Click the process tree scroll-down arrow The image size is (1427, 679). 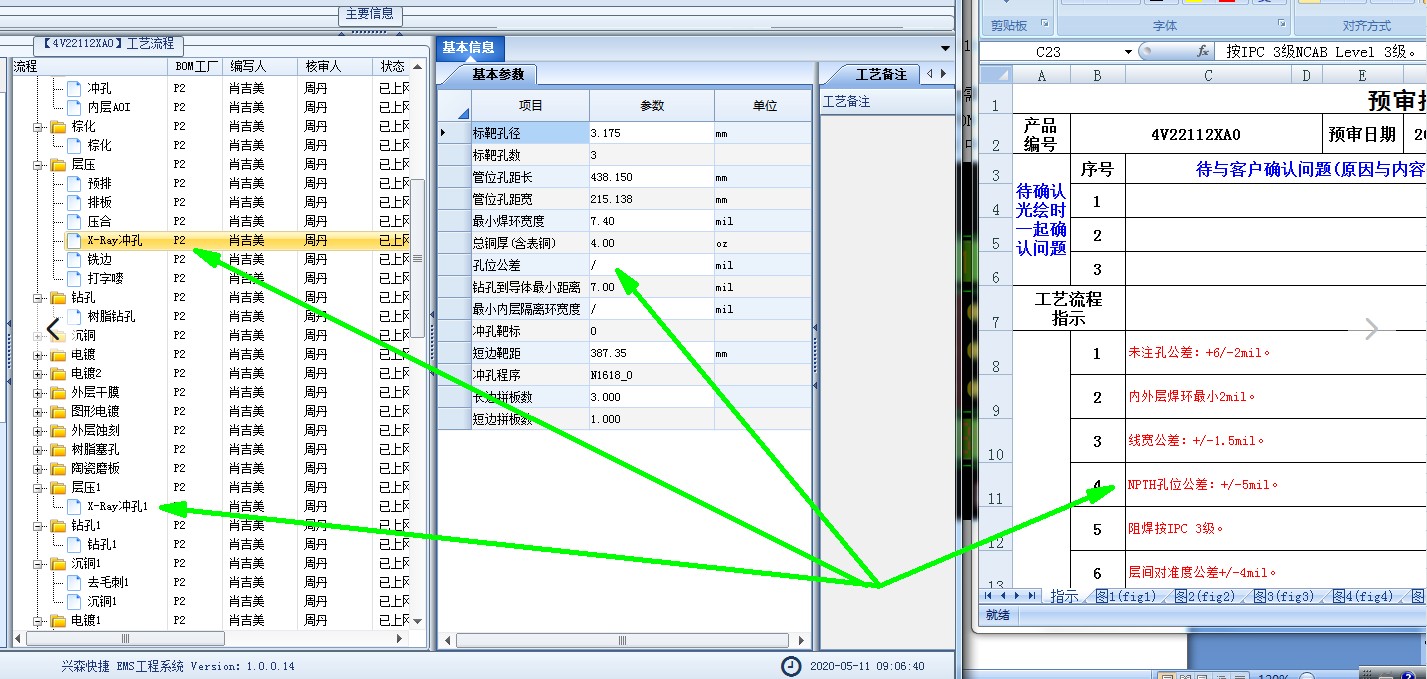click(x=418, y=622)
